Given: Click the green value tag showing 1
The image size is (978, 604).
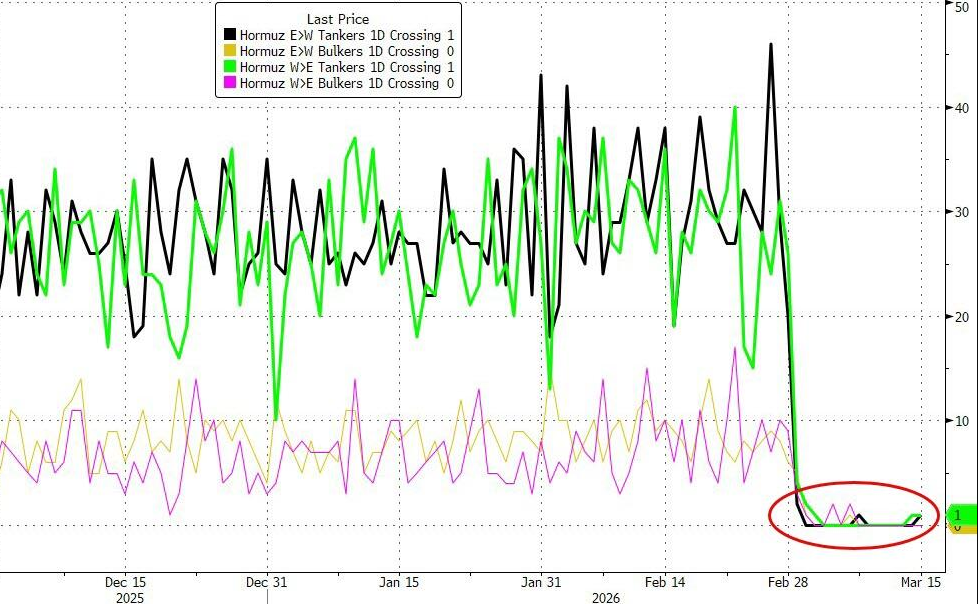Looking at the screenshot, I should (x=961, y=515).
